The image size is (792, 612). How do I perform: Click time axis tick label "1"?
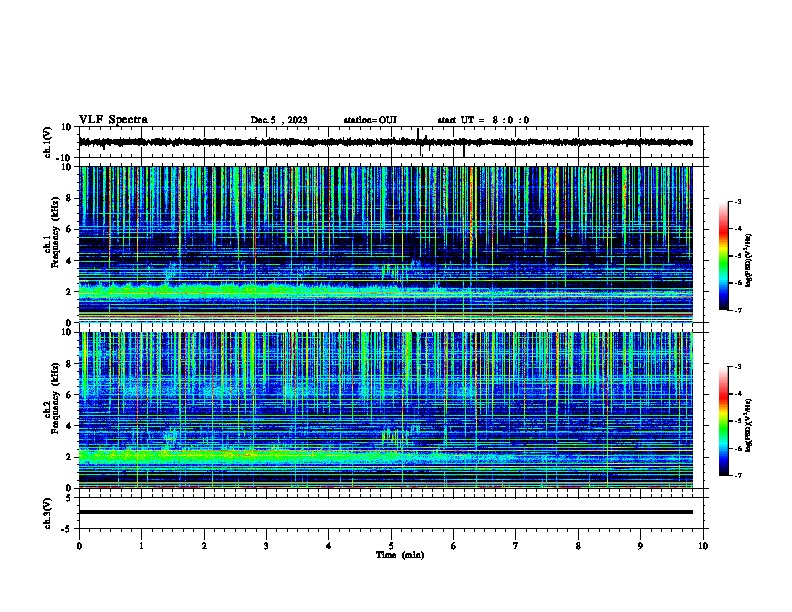pos(141,546)
